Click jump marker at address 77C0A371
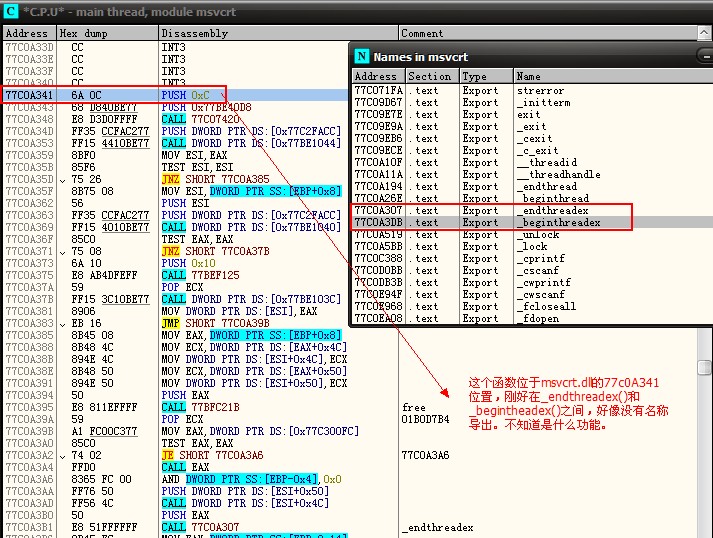This screenshot has height=538, width=713. (x=62, y=252)
